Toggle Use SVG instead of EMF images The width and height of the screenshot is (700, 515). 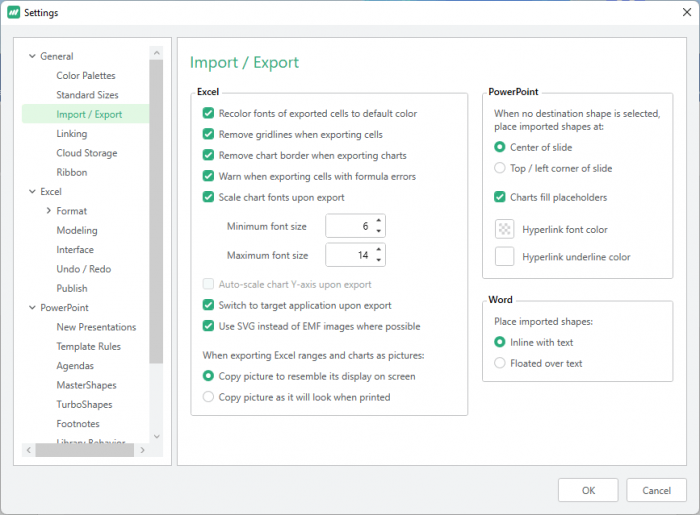click(x=208, y=326)
